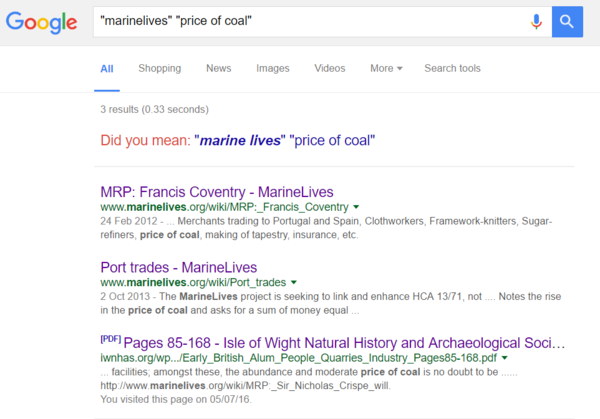Switch to the Shopping tab
600x419 pixels.
[x=159, y=68]
